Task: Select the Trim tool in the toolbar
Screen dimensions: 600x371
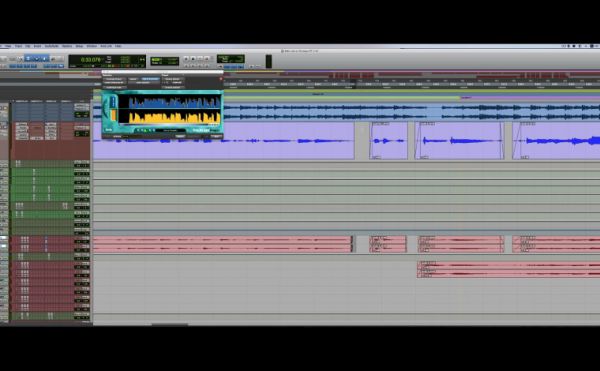Action: (x=29, y=59)
